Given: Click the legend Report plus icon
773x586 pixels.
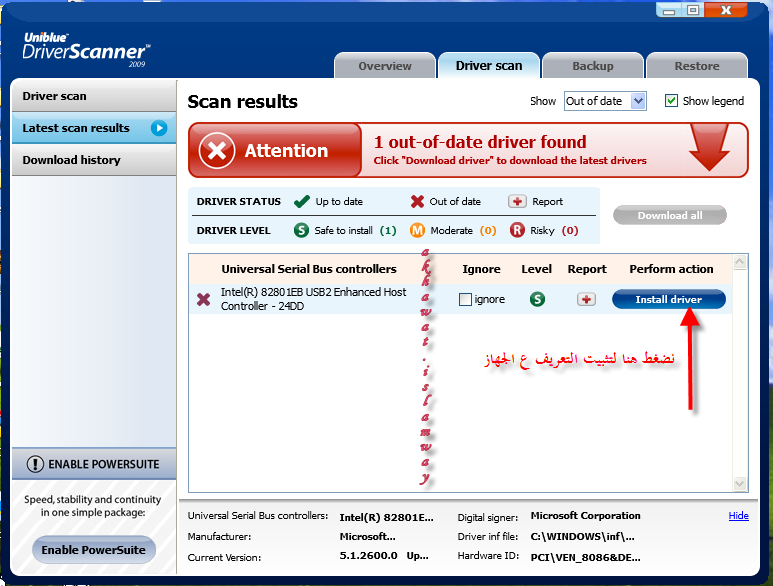Looking at the screenshot, I should [517, 201].
